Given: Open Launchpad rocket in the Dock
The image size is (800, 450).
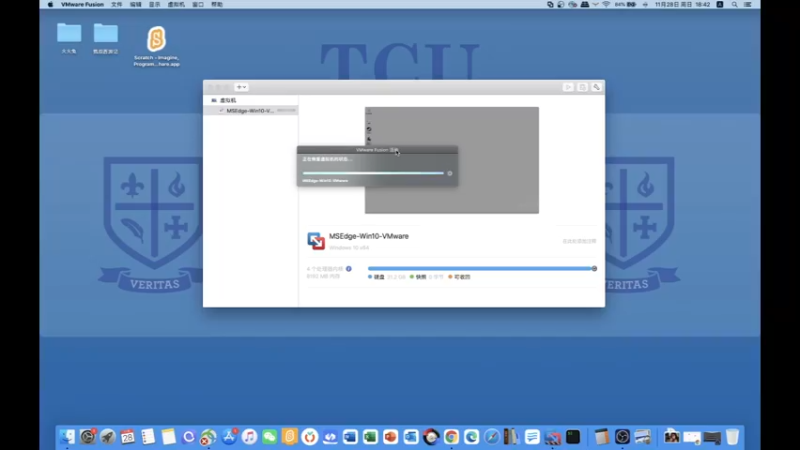Looking at the screenshot, I should 107,437.
